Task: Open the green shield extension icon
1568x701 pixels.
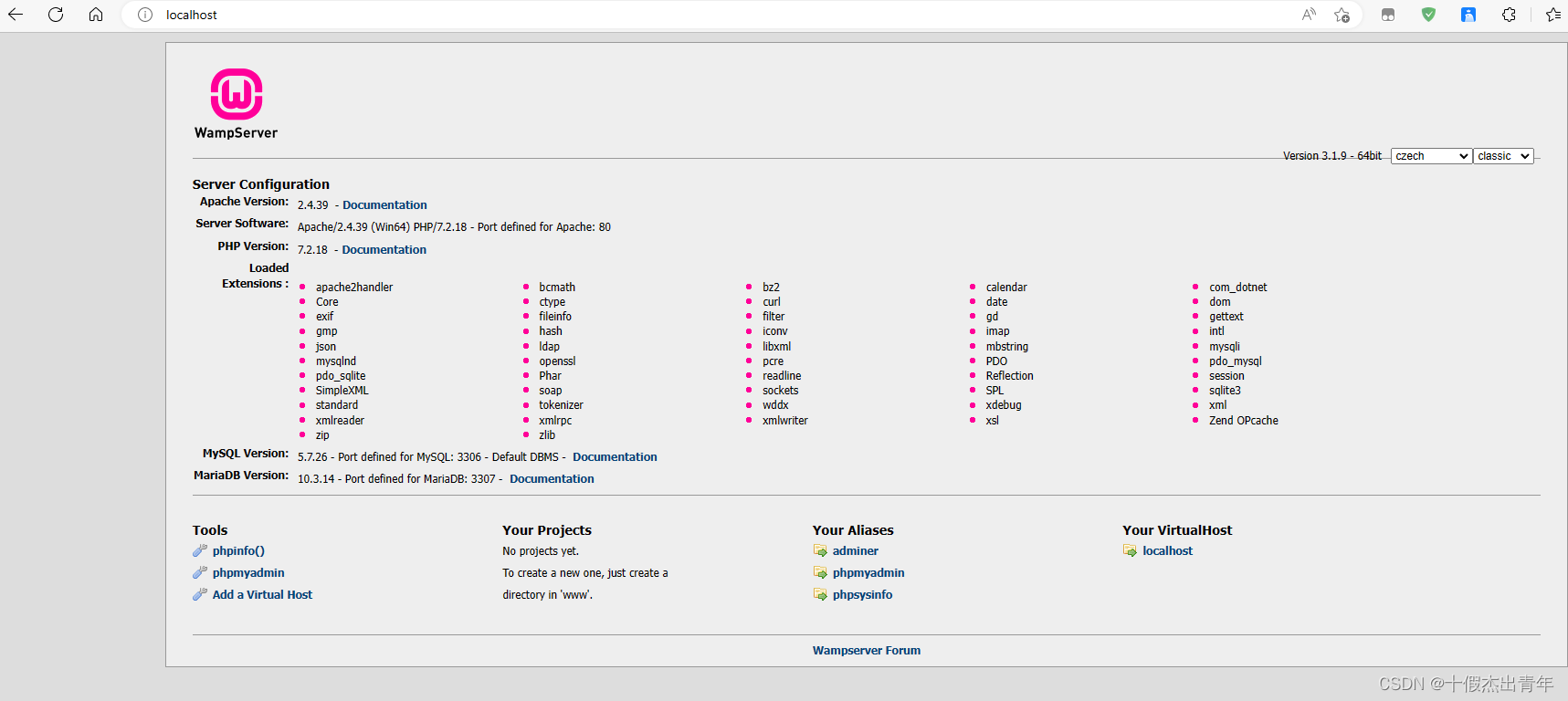Action: point(1428,15)
